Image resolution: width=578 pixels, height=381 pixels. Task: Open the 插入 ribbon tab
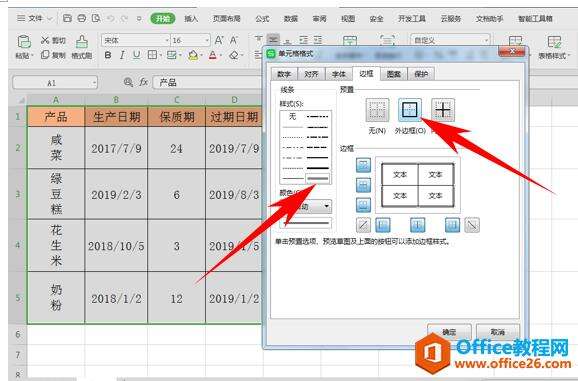(191, 18)
